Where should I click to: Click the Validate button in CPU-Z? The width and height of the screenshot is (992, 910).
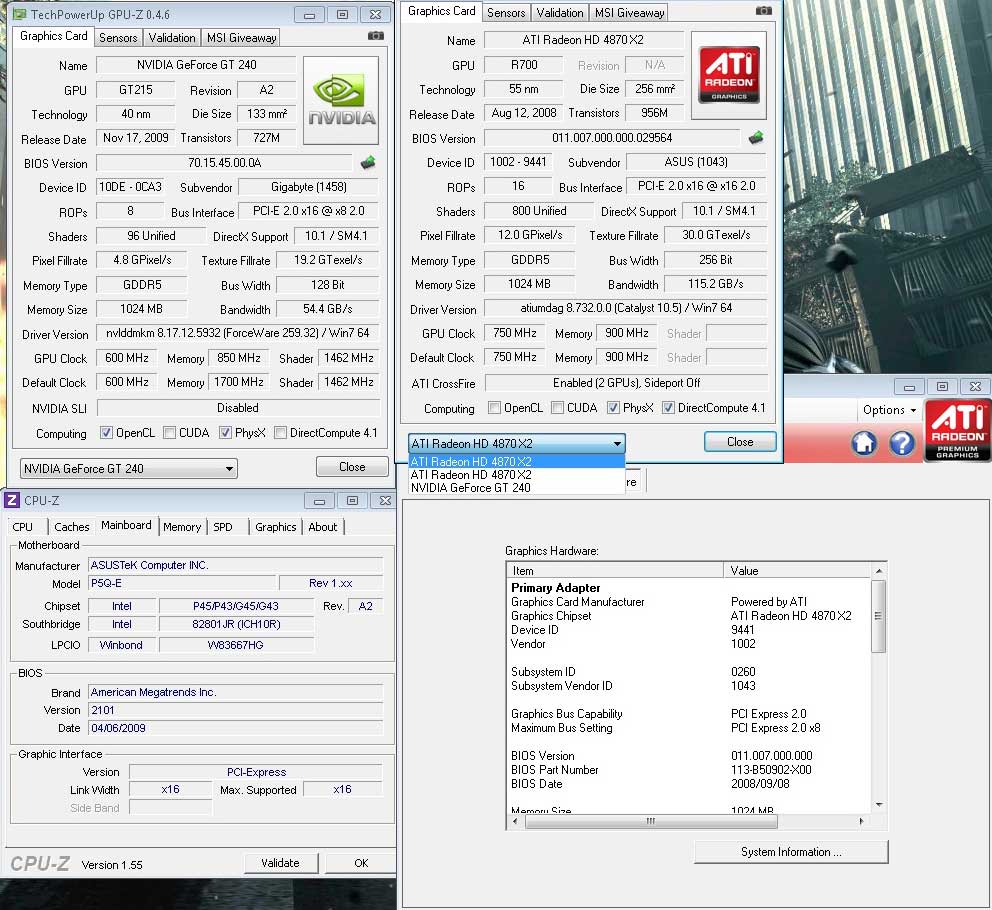(280, 863)
